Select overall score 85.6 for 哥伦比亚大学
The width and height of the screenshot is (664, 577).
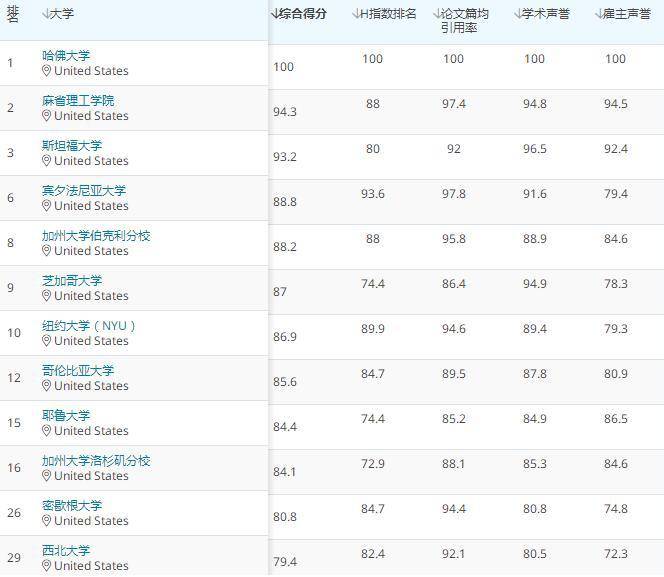point(285,382)
